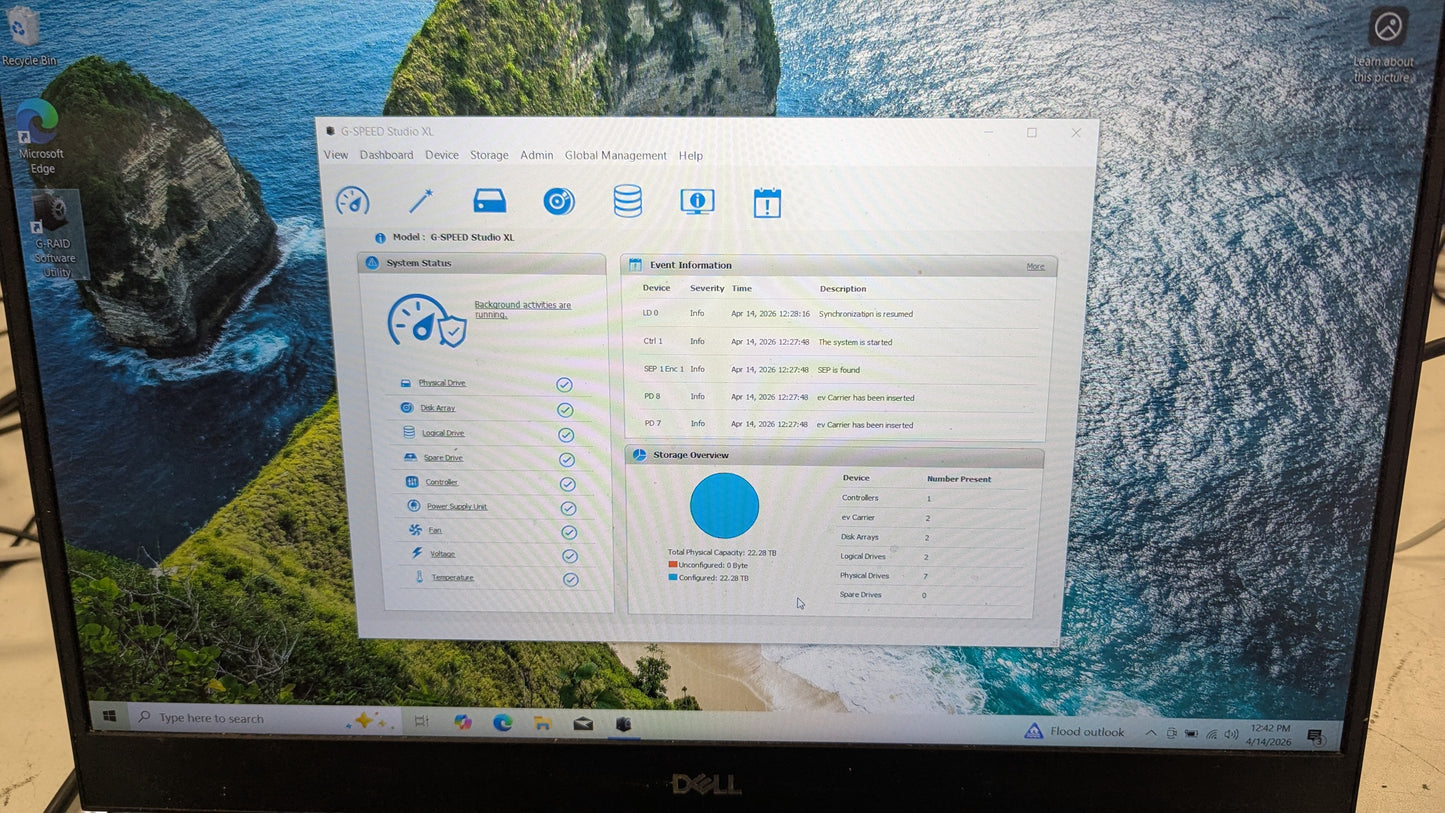This screenshot has height=813, width=1445.
Task: Click the Time column header
Action: pos(741,288)
